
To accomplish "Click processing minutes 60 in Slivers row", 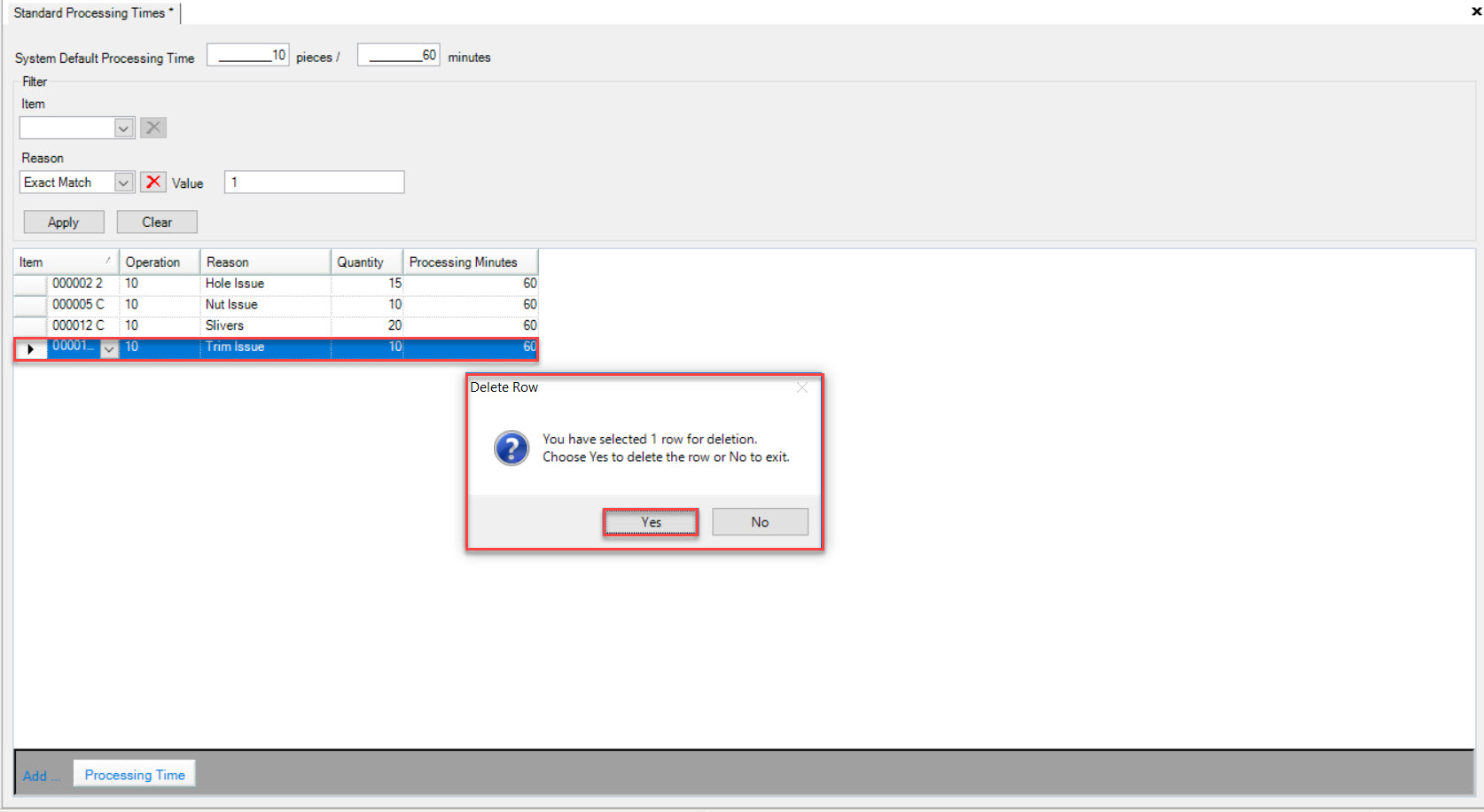I will click(x=471, y=325).
